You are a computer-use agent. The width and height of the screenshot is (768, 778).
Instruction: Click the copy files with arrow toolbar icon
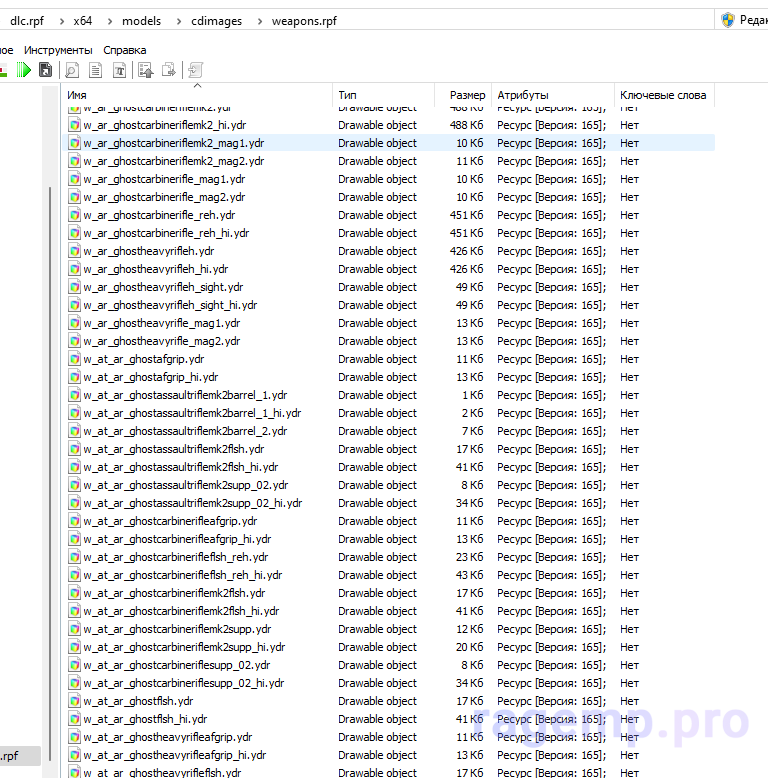coord(169,70)
